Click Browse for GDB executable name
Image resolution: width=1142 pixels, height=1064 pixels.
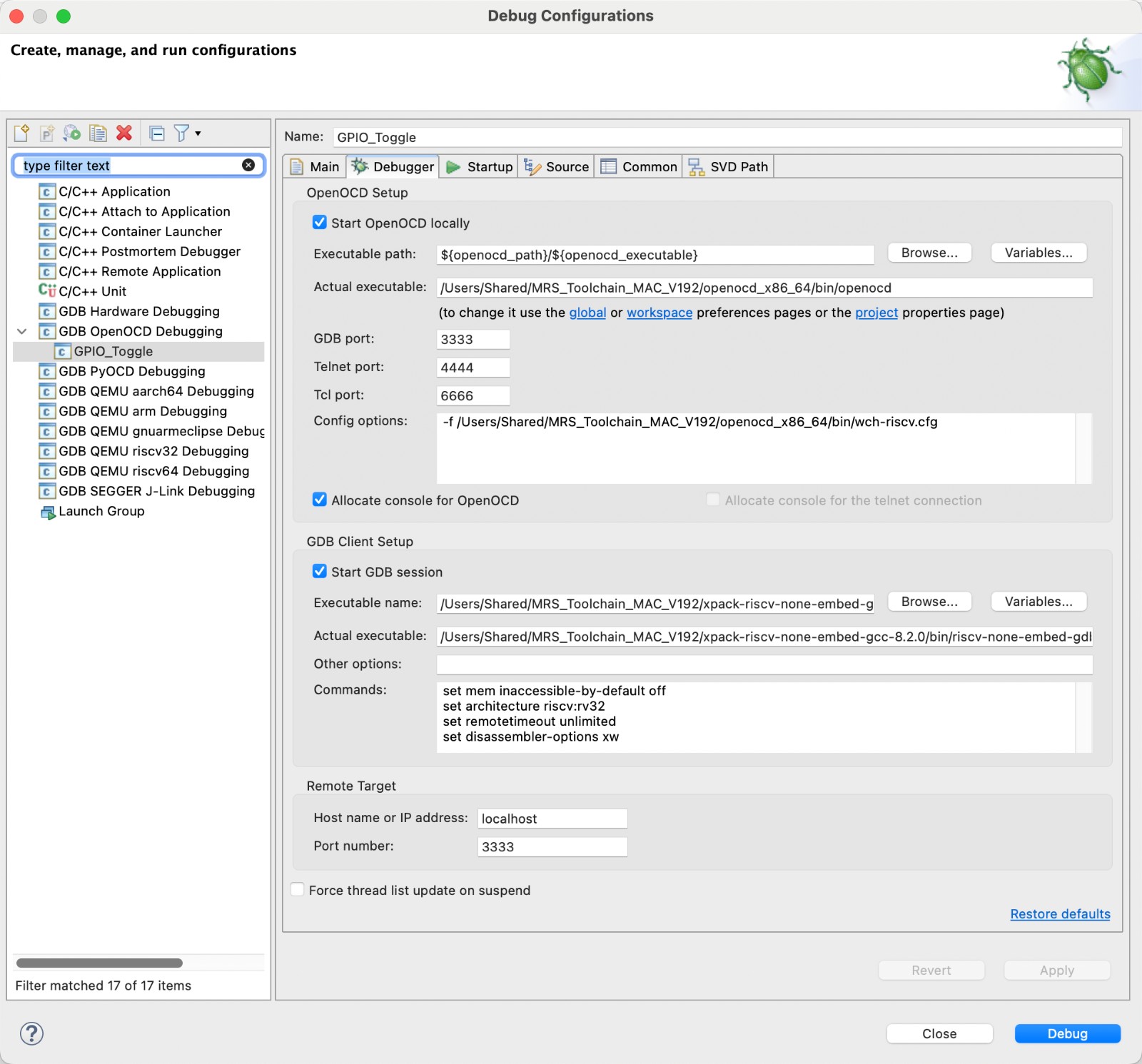point(929,602)
